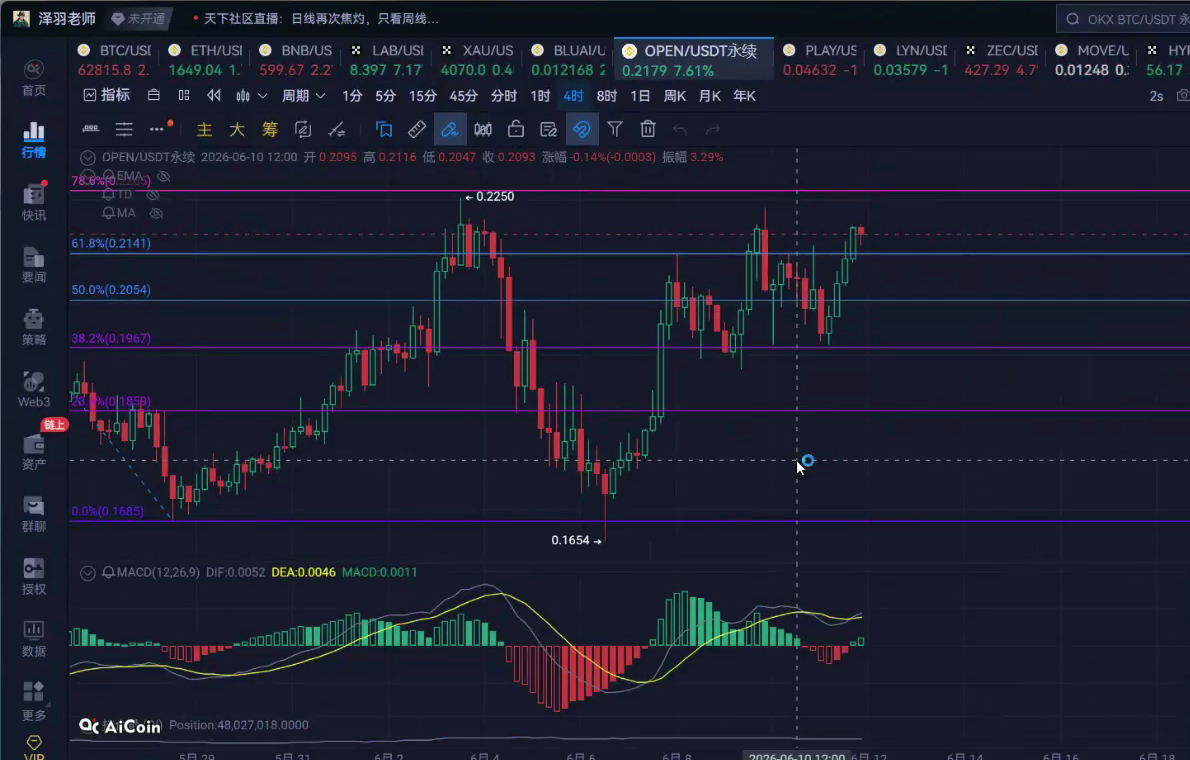Click the rewind replay icon
1190x760 pixels.
[214, 96]
